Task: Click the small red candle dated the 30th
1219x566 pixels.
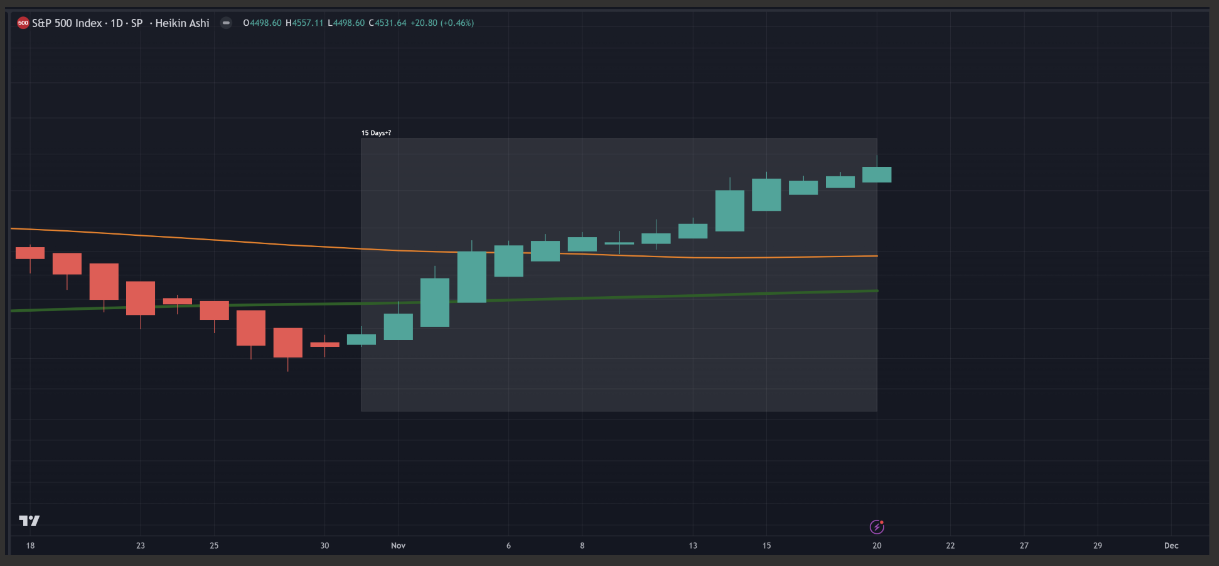Action: tap(324, 344)
